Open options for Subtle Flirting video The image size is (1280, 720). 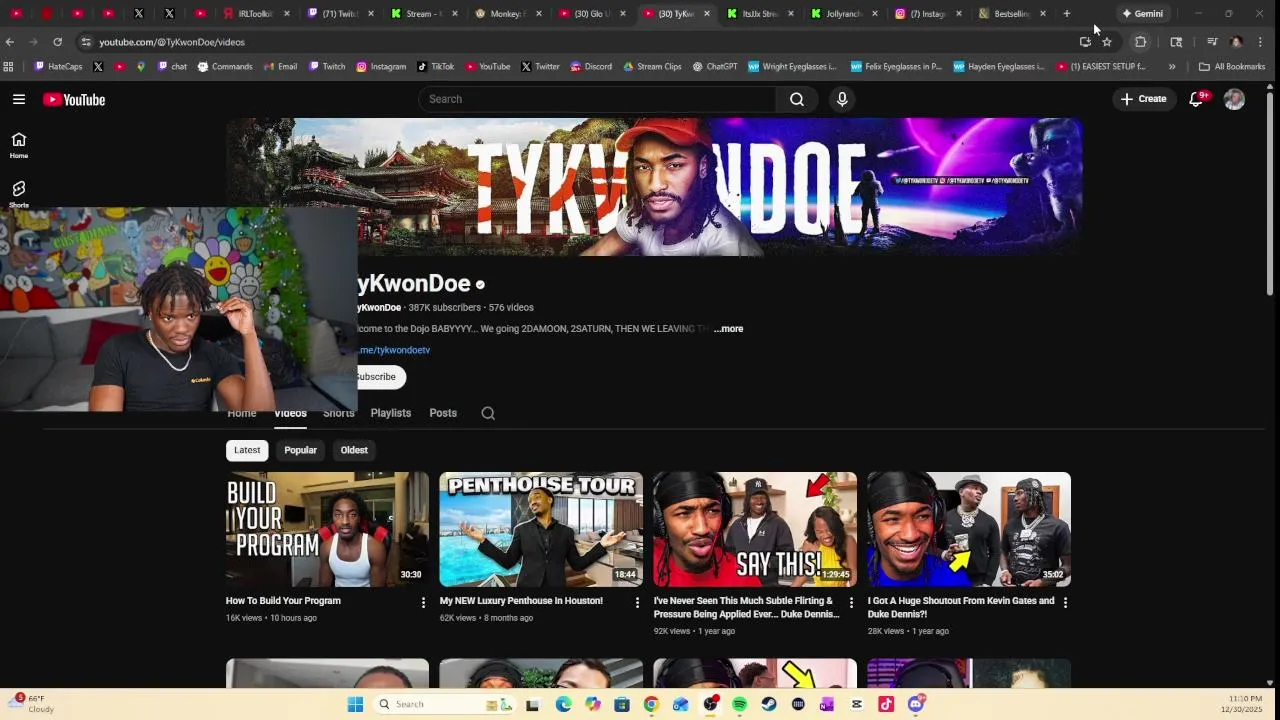click(x=851, y=602)
